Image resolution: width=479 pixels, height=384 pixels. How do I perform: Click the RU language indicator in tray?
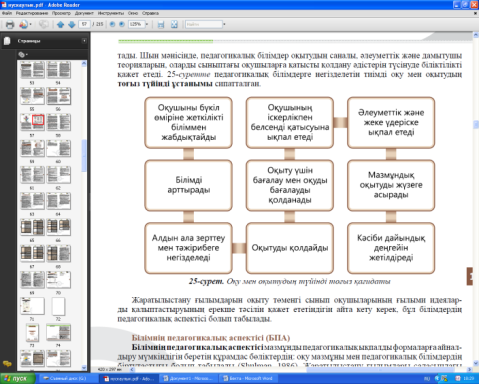pos(427,379)
